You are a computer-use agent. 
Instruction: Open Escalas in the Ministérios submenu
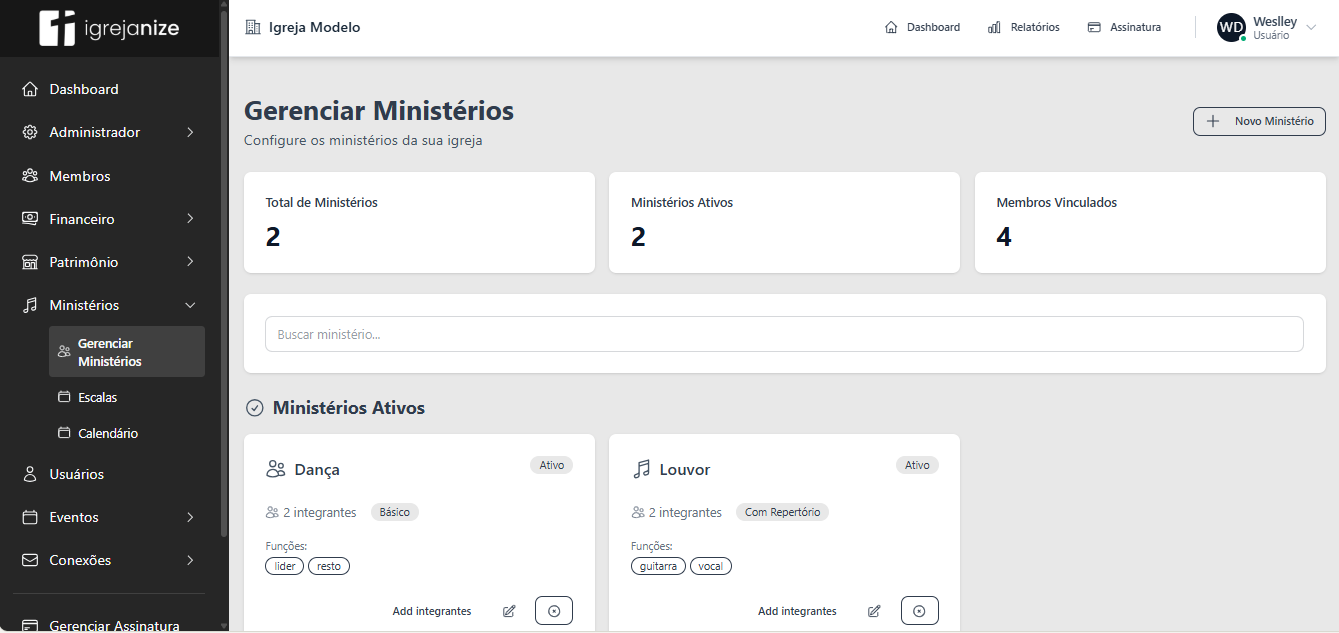97,397
